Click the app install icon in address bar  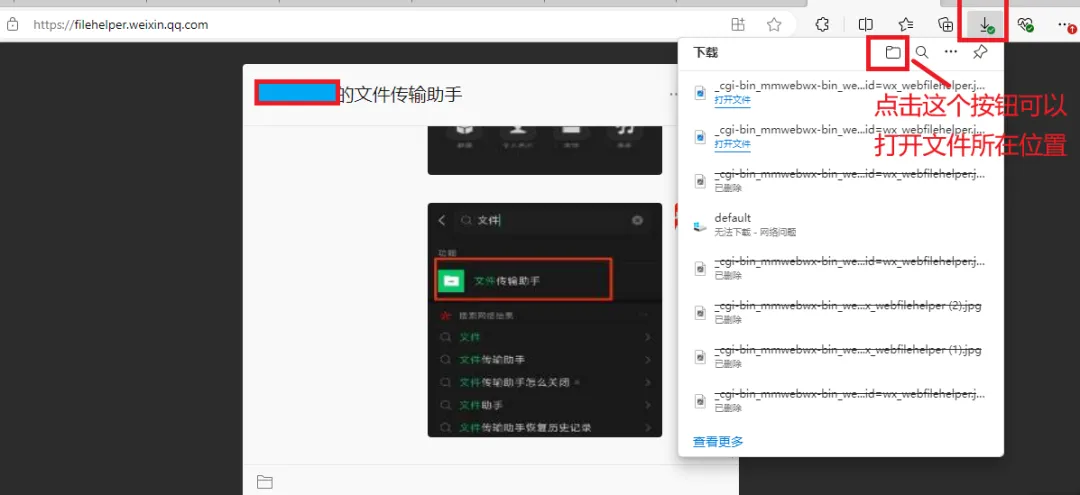[x=738, y=25]
